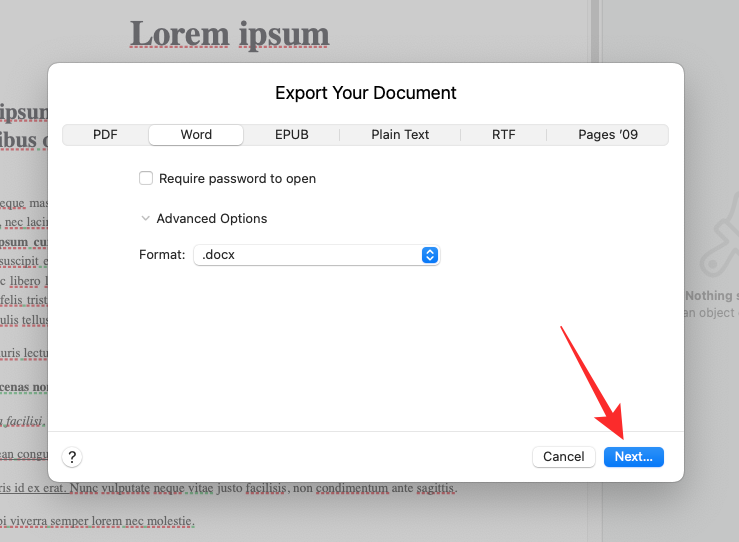Click the 'Nothing selected' text in the sidebar
Viewport: 739px width, 542px height.
(711, 296)
